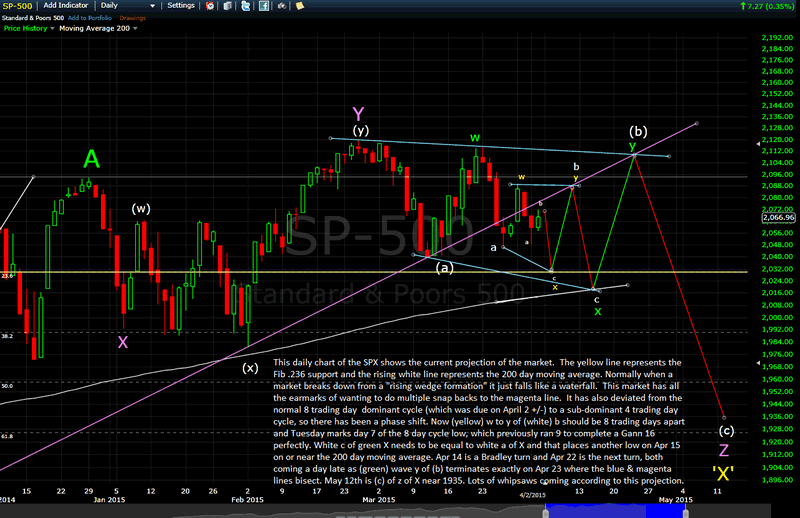Click the 4/2/2015 date marker

click(533, 495)
